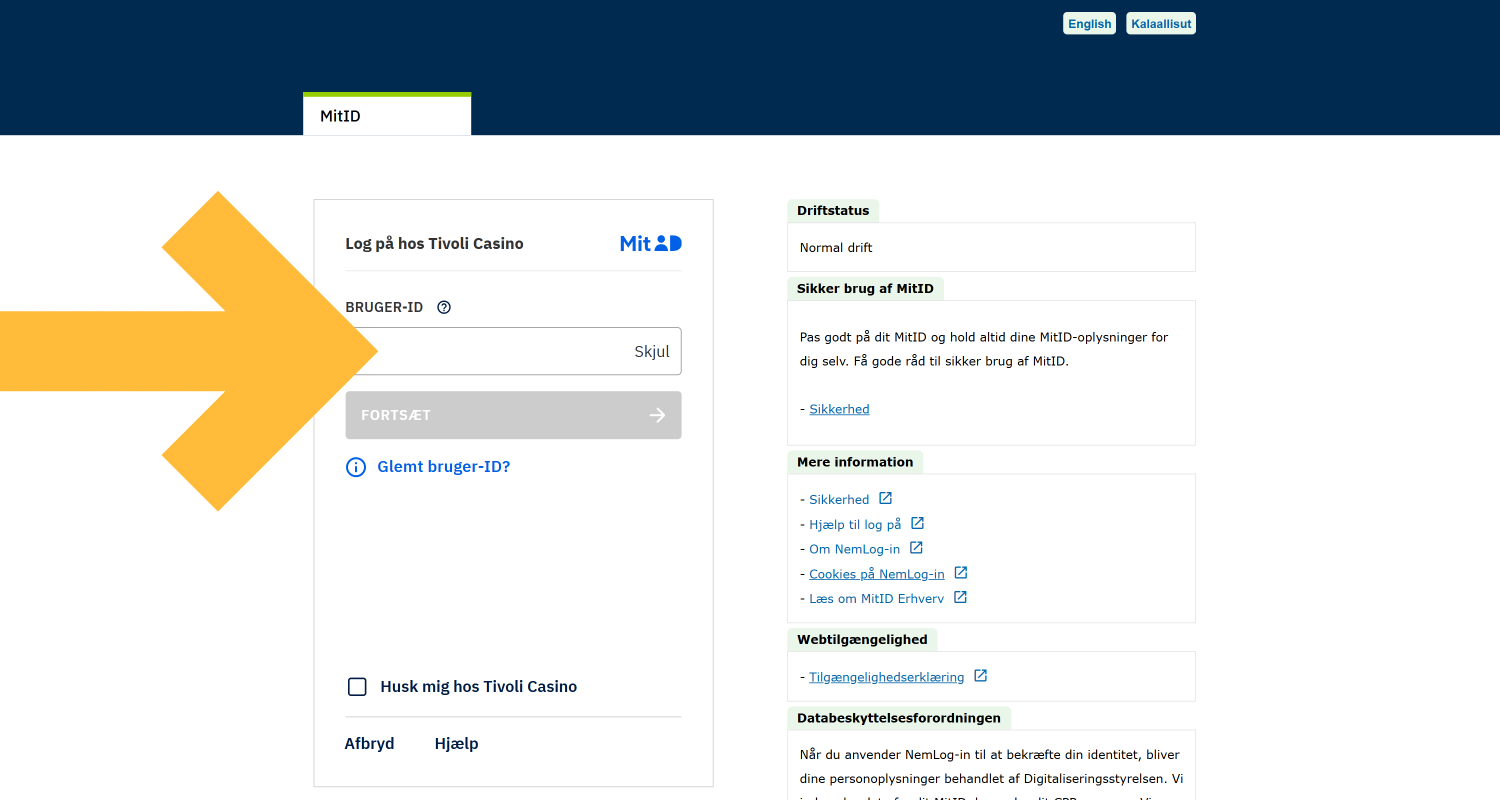Open the Læs om MitID Erhverv link
The height and width of the screenshot is (800, 1500).
click(x=877, y=598)
